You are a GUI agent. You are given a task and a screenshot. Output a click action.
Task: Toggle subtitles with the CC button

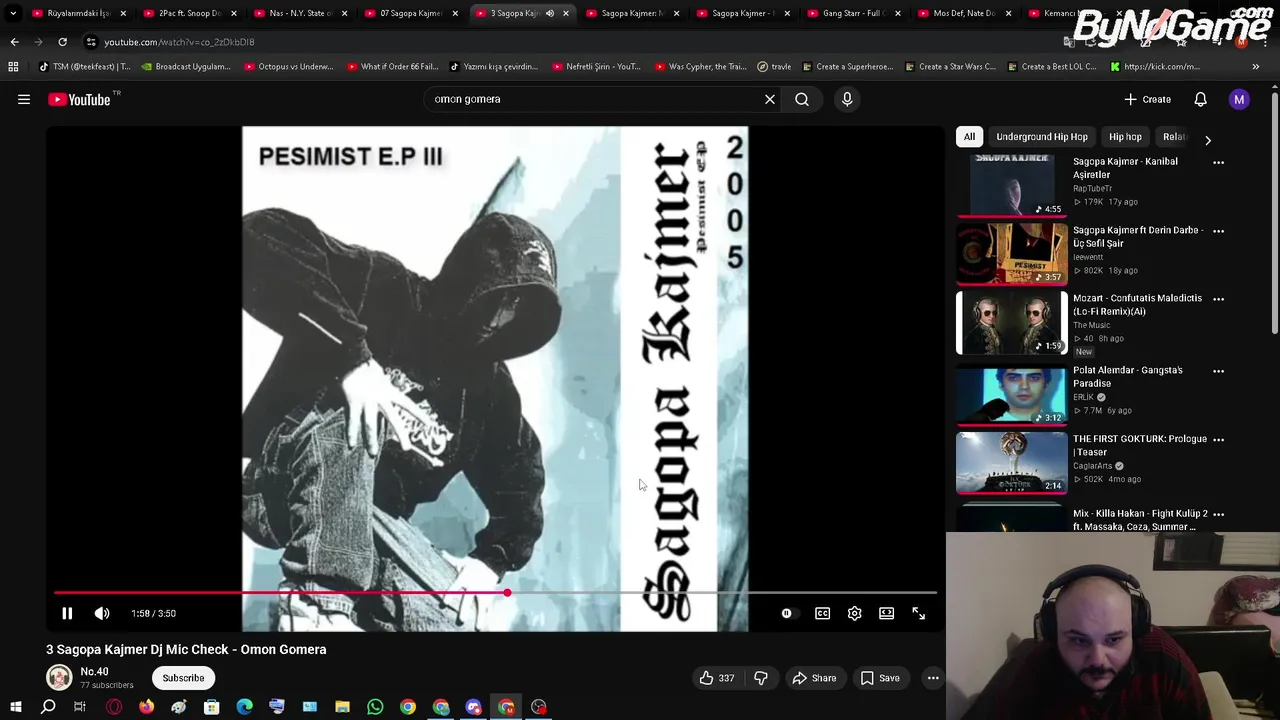tap(822, 613)
